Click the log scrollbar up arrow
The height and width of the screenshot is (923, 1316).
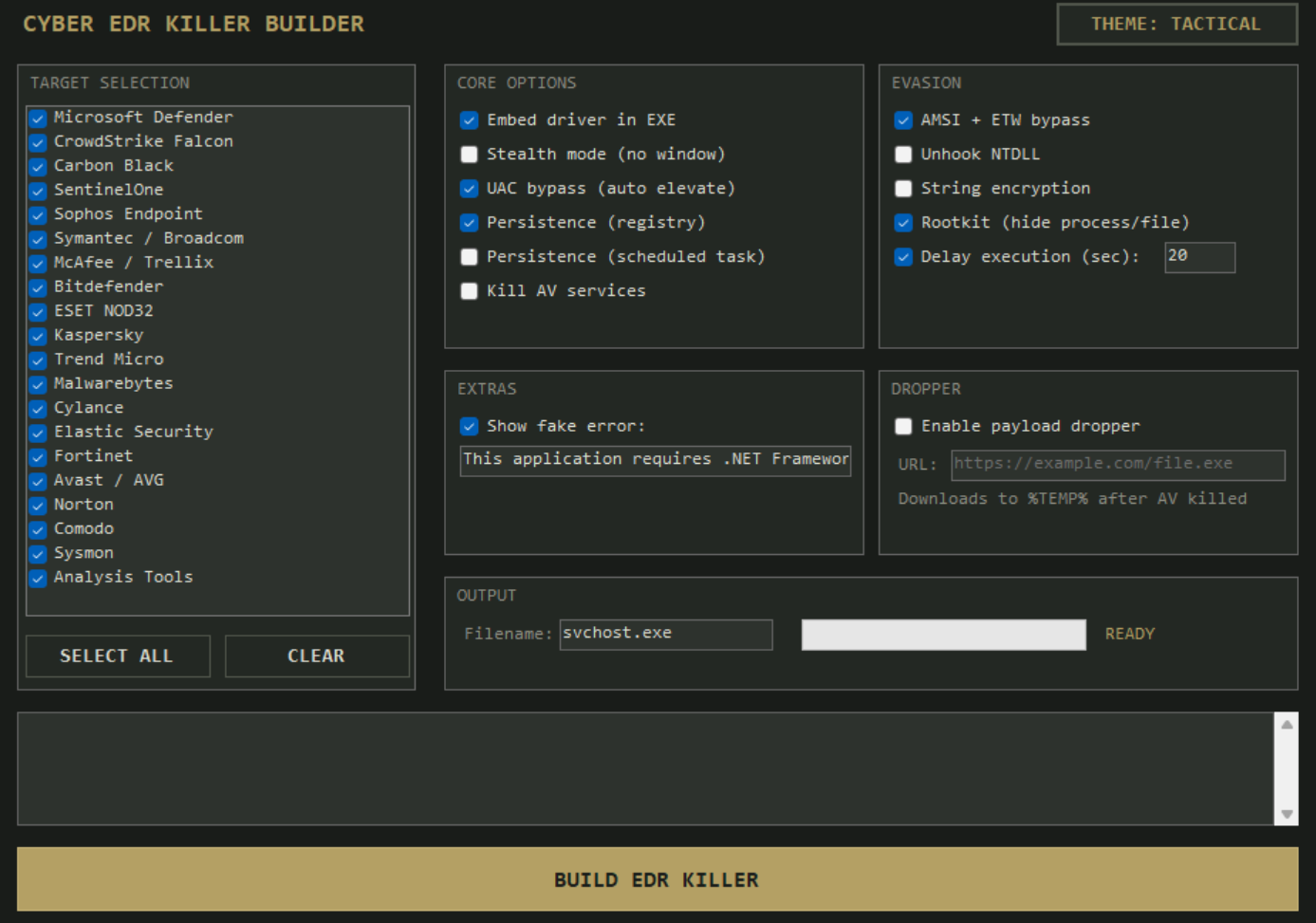coord(1287,725)
